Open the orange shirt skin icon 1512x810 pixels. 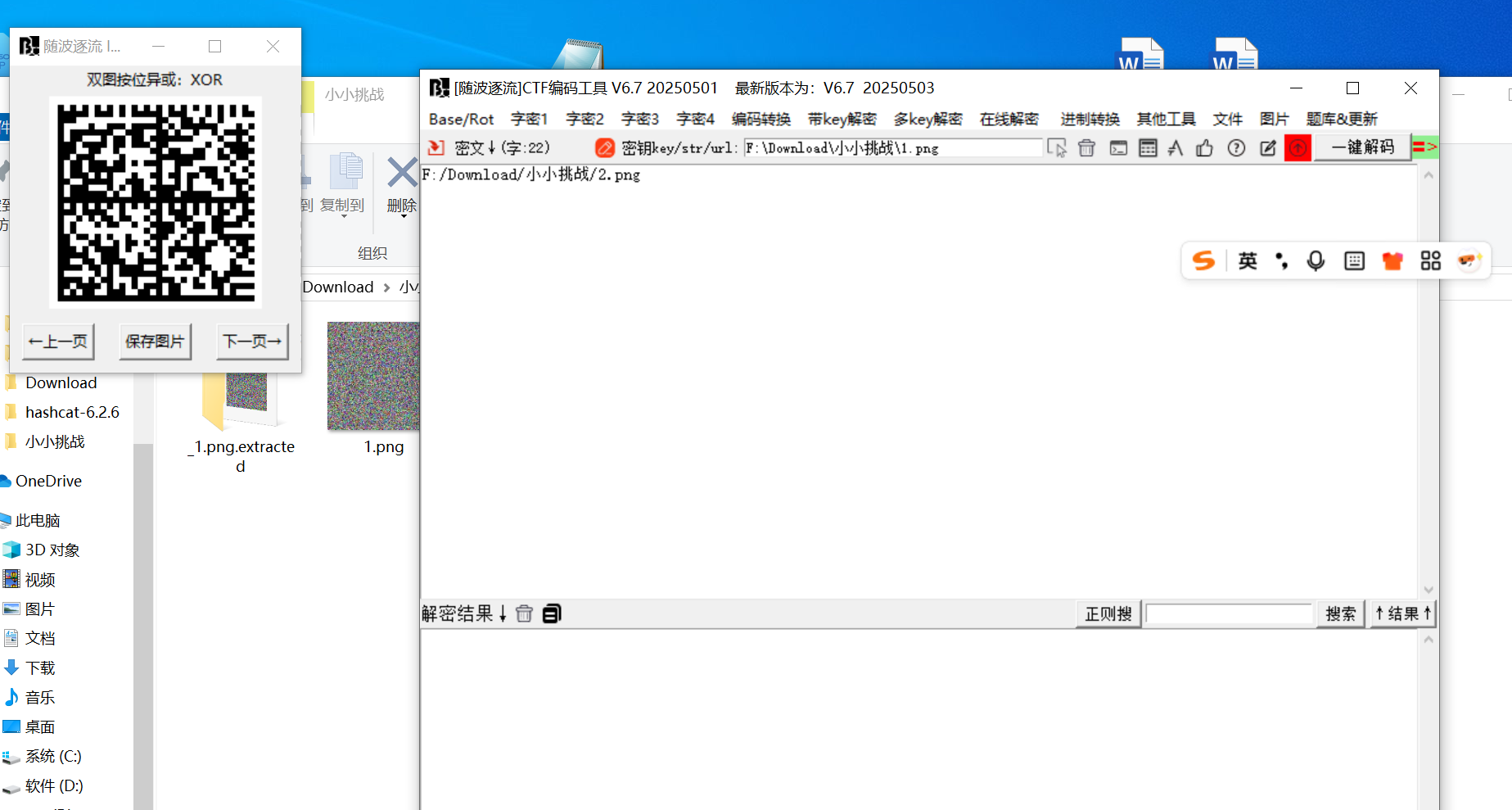coord(1392,260)
